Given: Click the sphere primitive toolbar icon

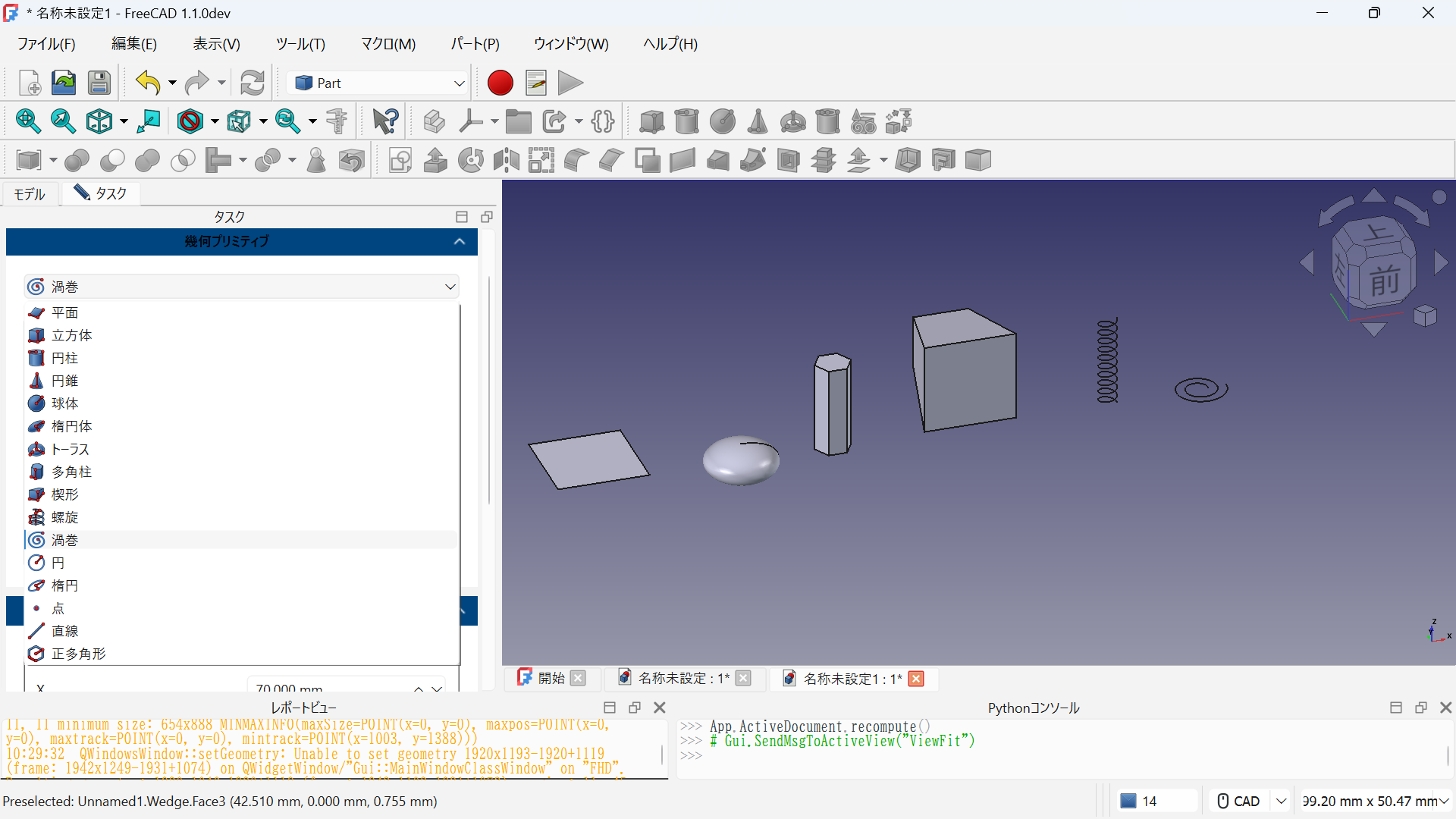Looking at the screenshot, I should (722, 121).
